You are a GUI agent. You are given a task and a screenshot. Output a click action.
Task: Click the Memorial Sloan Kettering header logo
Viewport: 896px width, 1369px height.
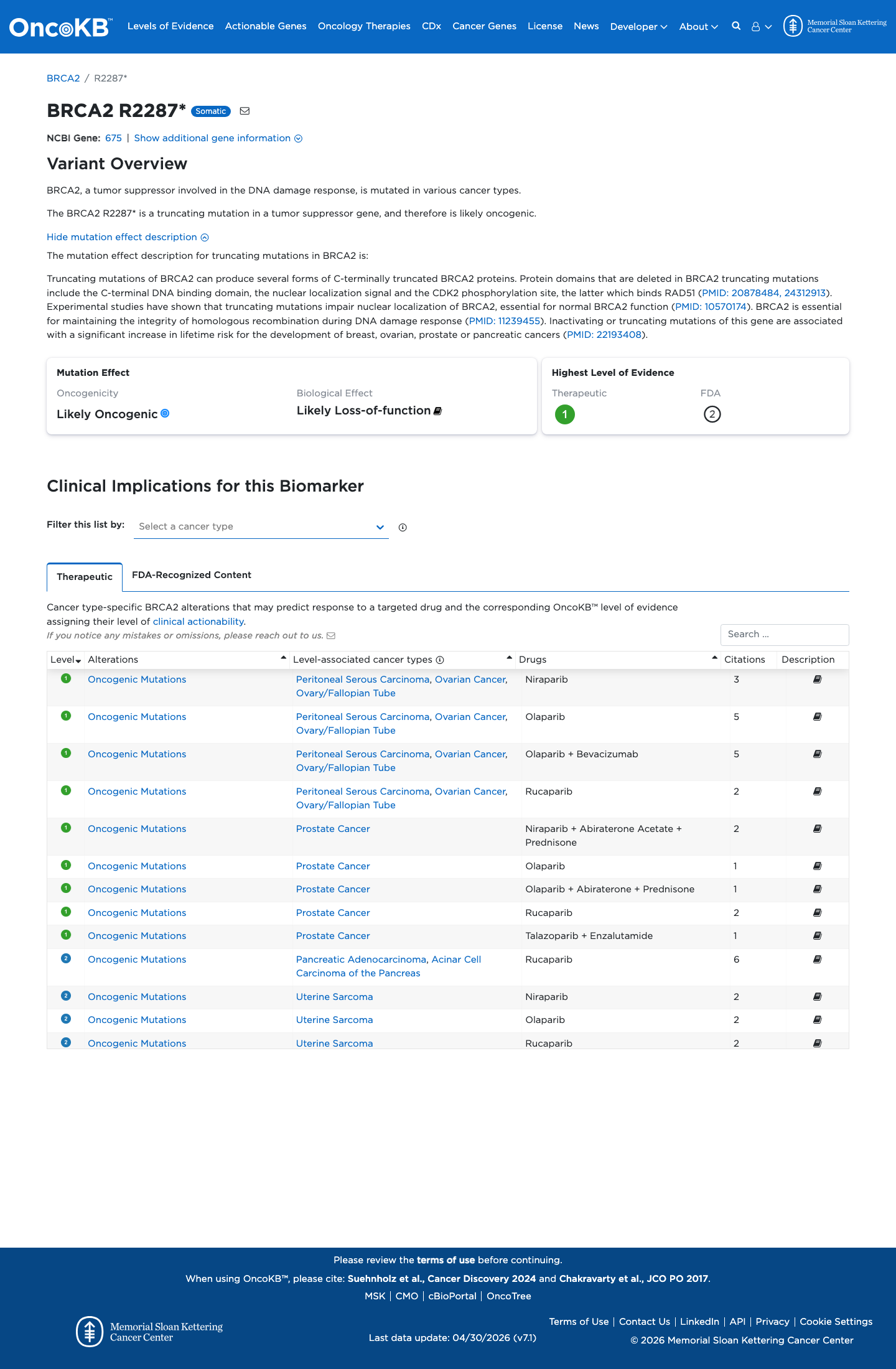[x=835, y=26]
